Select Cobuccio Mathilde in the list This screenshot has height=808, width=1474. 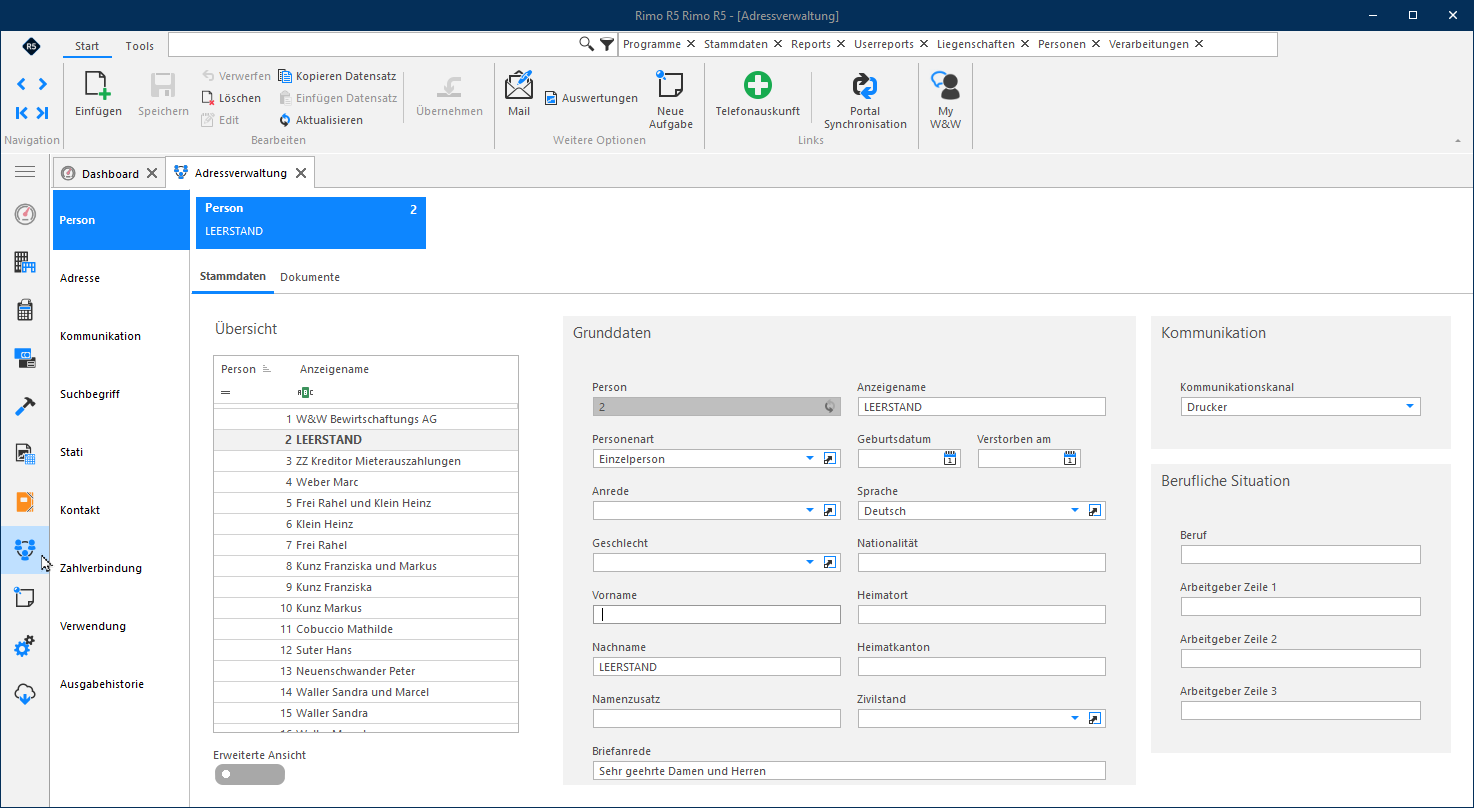click(366, 629)
